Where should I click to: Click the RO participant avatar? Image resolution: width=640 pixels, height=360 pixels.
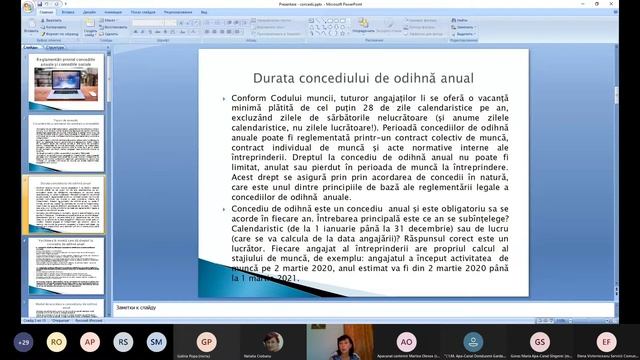[x=57, y=342]
